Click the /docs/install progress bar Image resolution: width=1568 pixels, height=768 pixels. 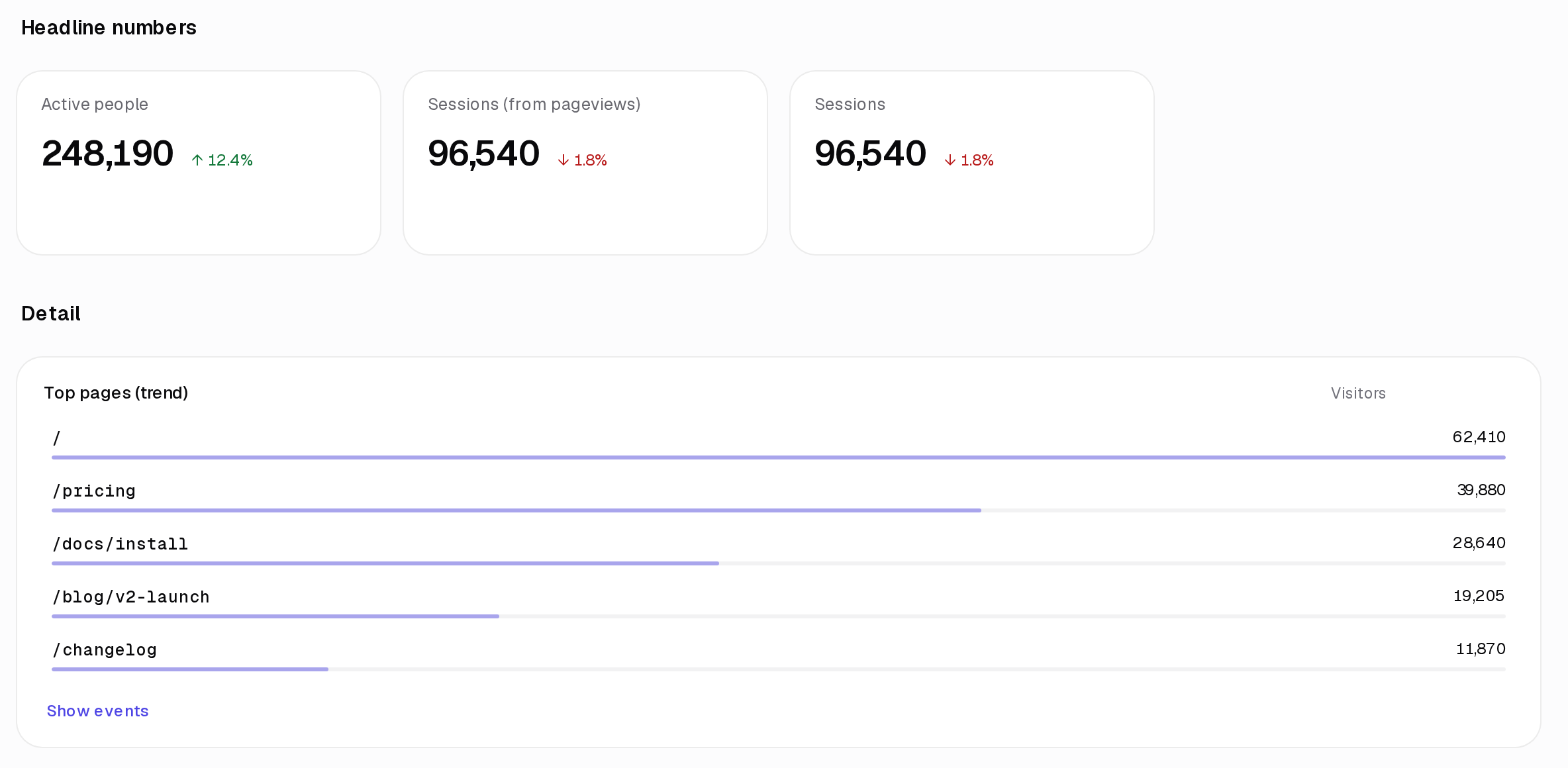coord(779,563)
